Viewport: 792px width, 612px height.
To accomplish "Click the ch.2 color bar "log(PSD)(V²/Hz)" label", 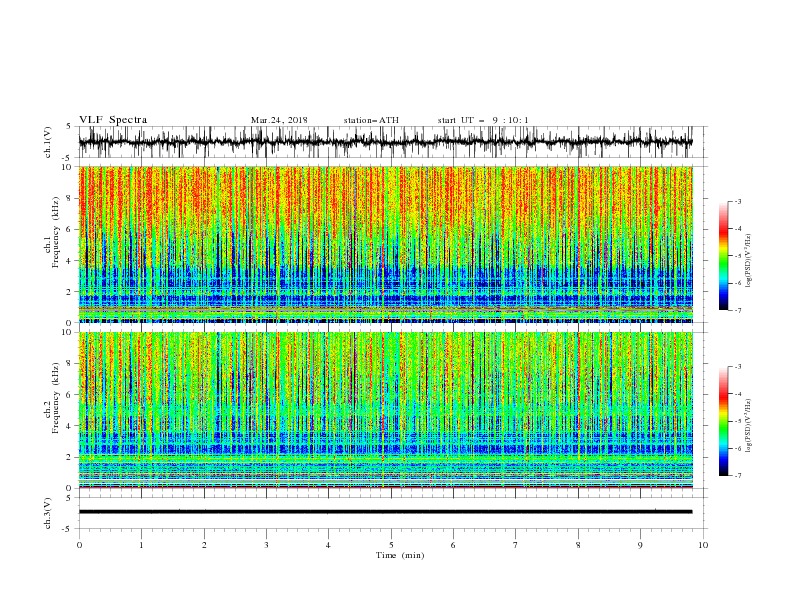I will (748, 425).
